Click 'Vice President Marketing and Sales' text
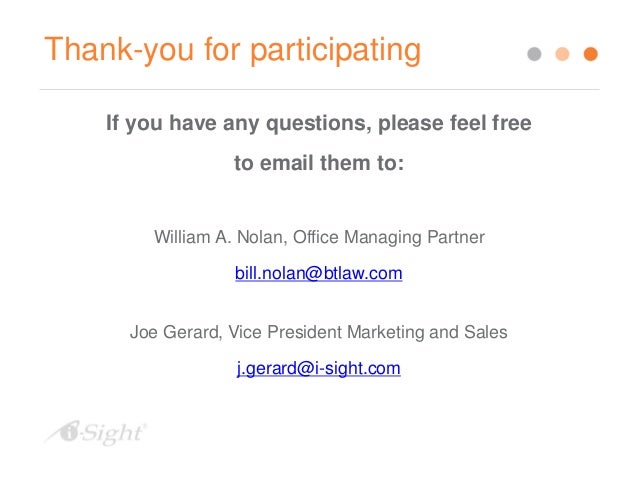 368,332
